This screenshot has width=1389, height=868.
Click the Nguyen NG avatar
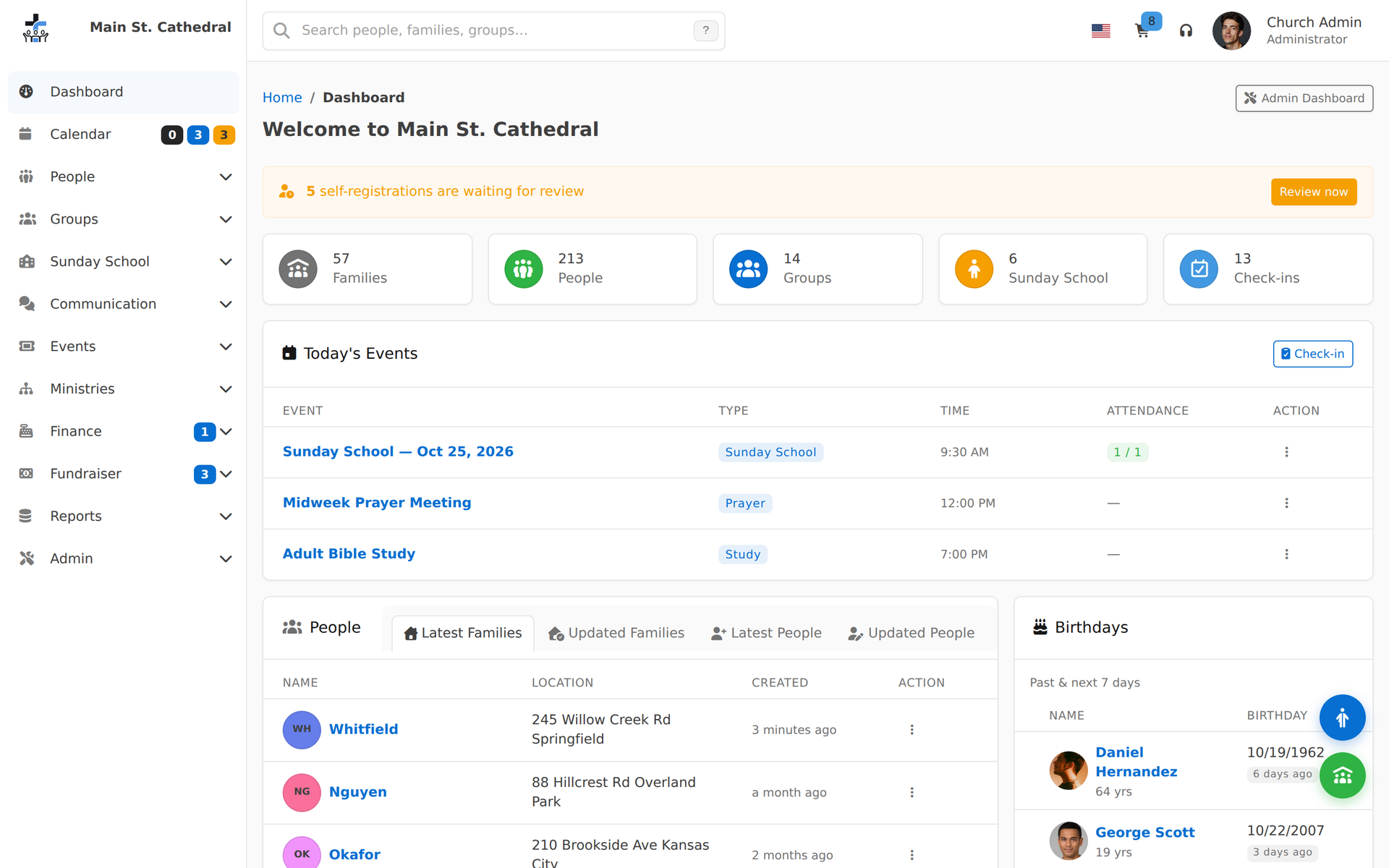[x=302, y=792]
